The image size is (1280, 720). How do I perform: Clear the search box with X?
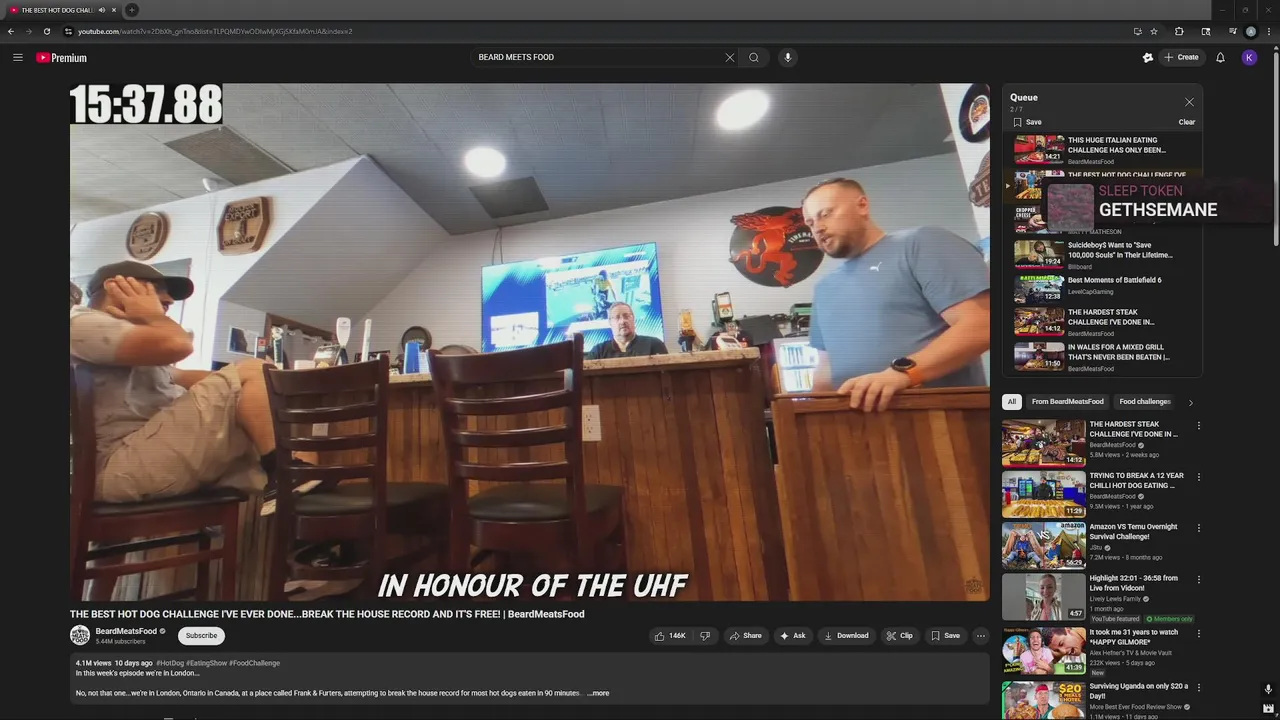730,57
